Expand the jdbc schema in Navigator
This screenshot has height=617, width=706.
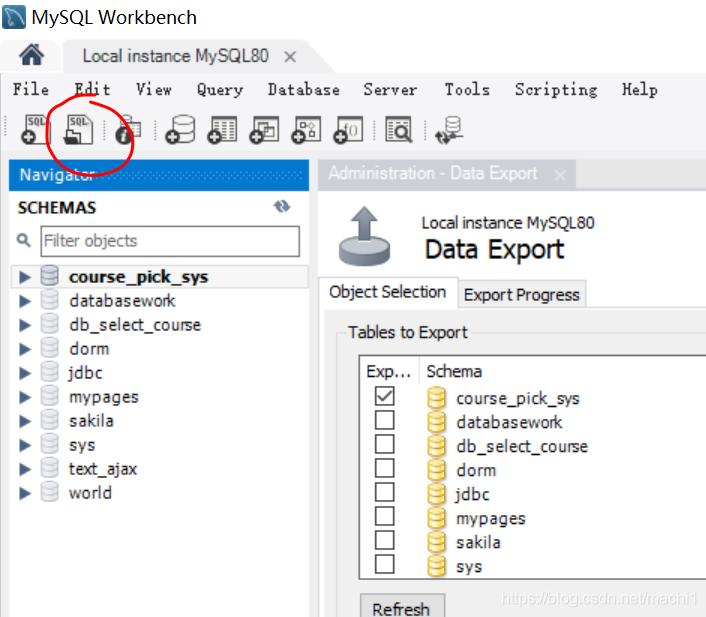(x=25, y=373)
